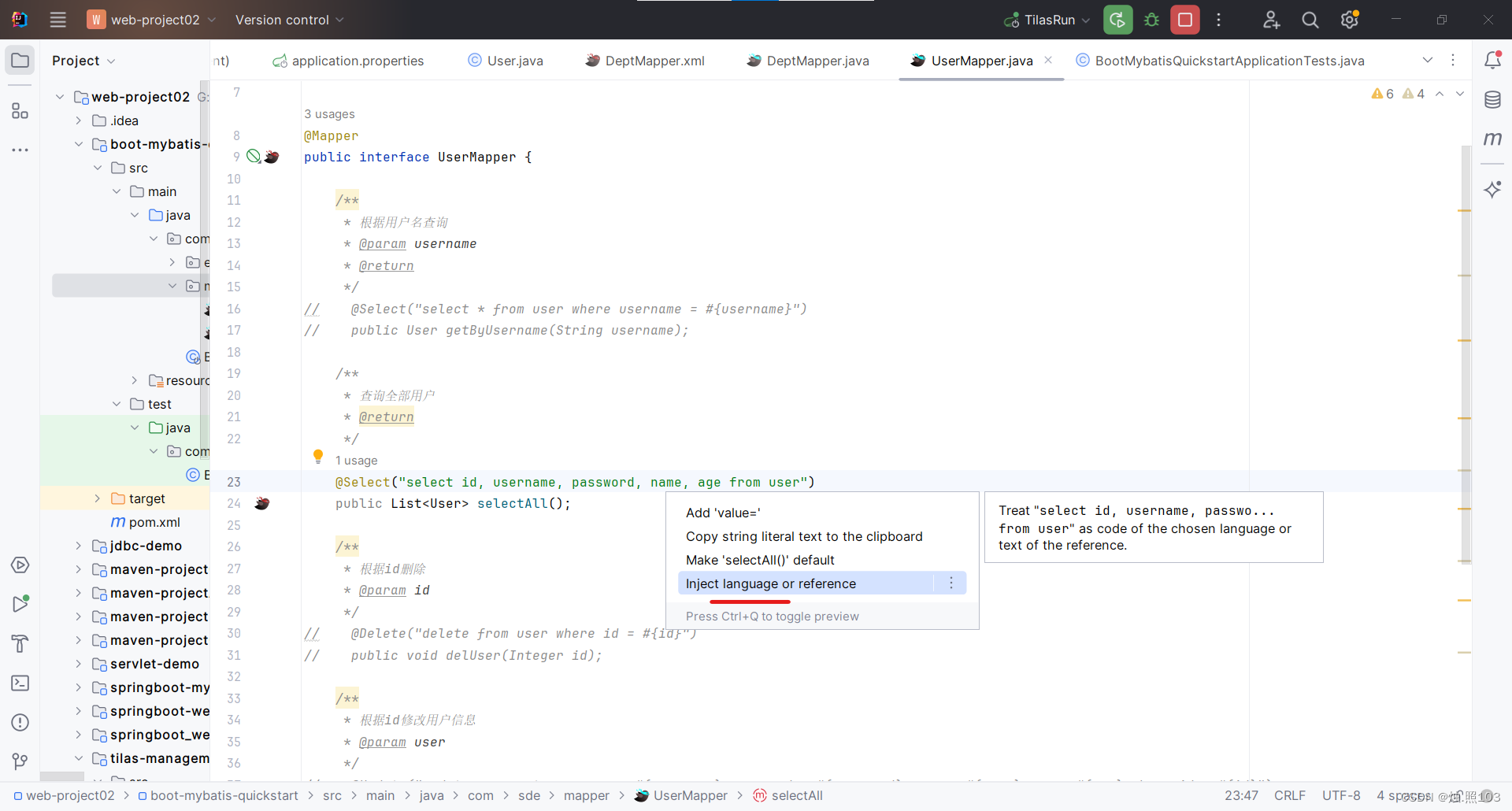Viewport: 1512px width, 811px height.
Task: Open the Notifications bell
Action: point(1492,60)
